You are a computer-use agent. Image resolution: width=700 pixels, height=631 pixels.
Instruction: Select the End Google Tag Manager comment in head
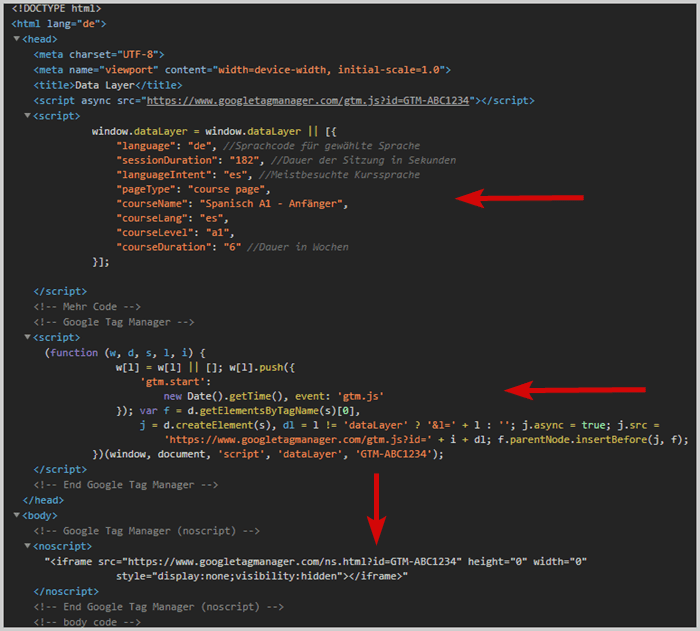(126, 485)
